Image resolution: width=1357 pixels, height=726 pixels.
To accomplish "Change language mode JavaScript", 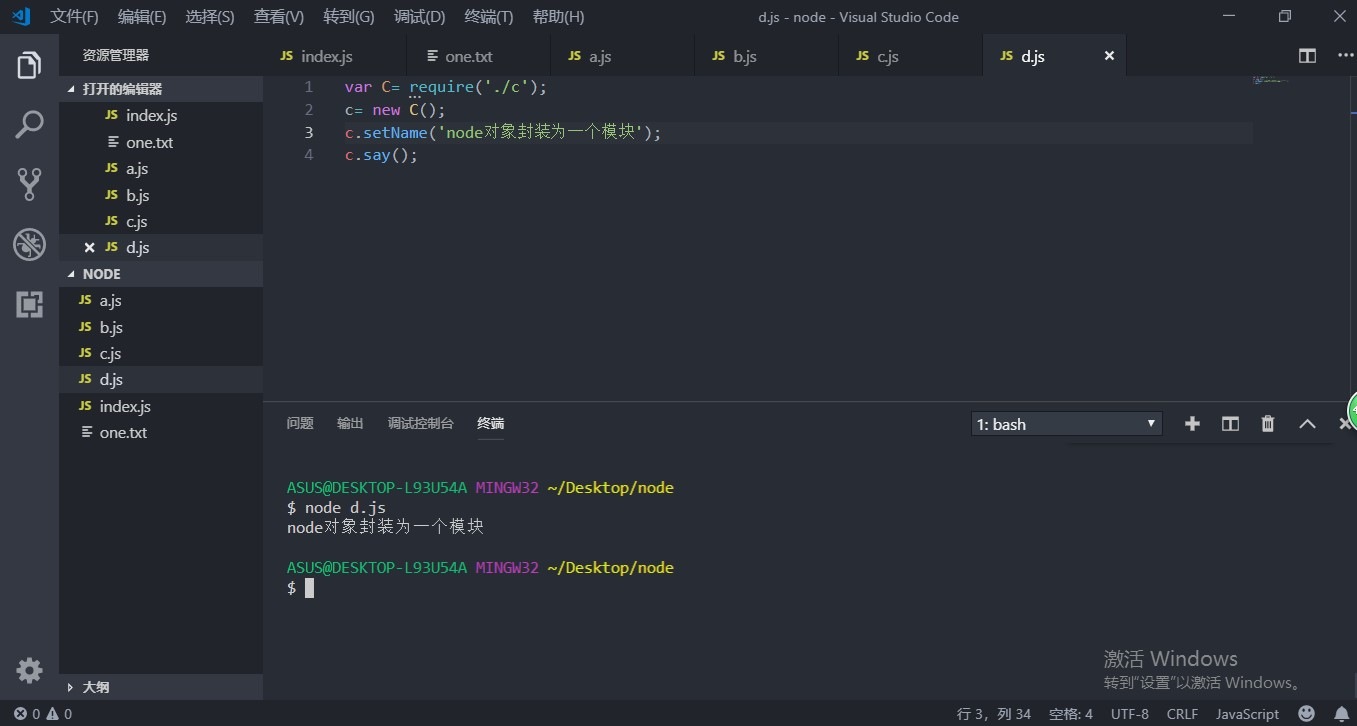I will (x=1247, y=714).
